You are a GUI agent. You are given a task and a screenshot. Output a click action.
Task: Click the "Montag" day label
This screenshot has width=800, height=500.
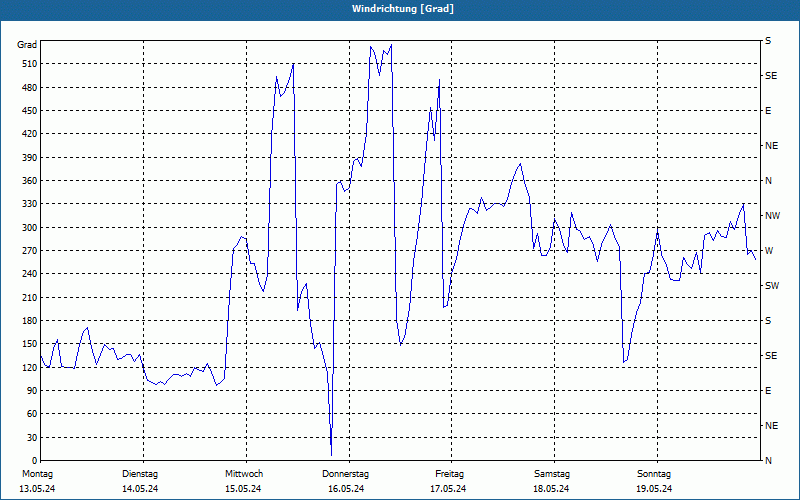[38, 474]
